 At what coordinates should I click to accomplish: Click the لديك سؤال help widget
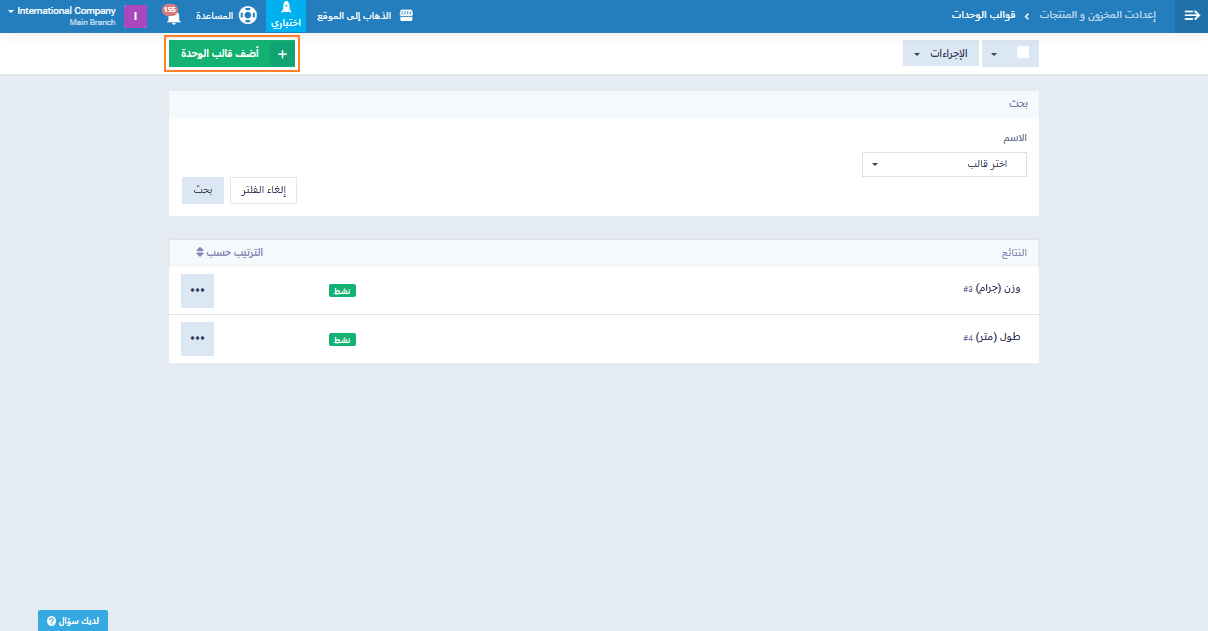click(x=73, y=621)
